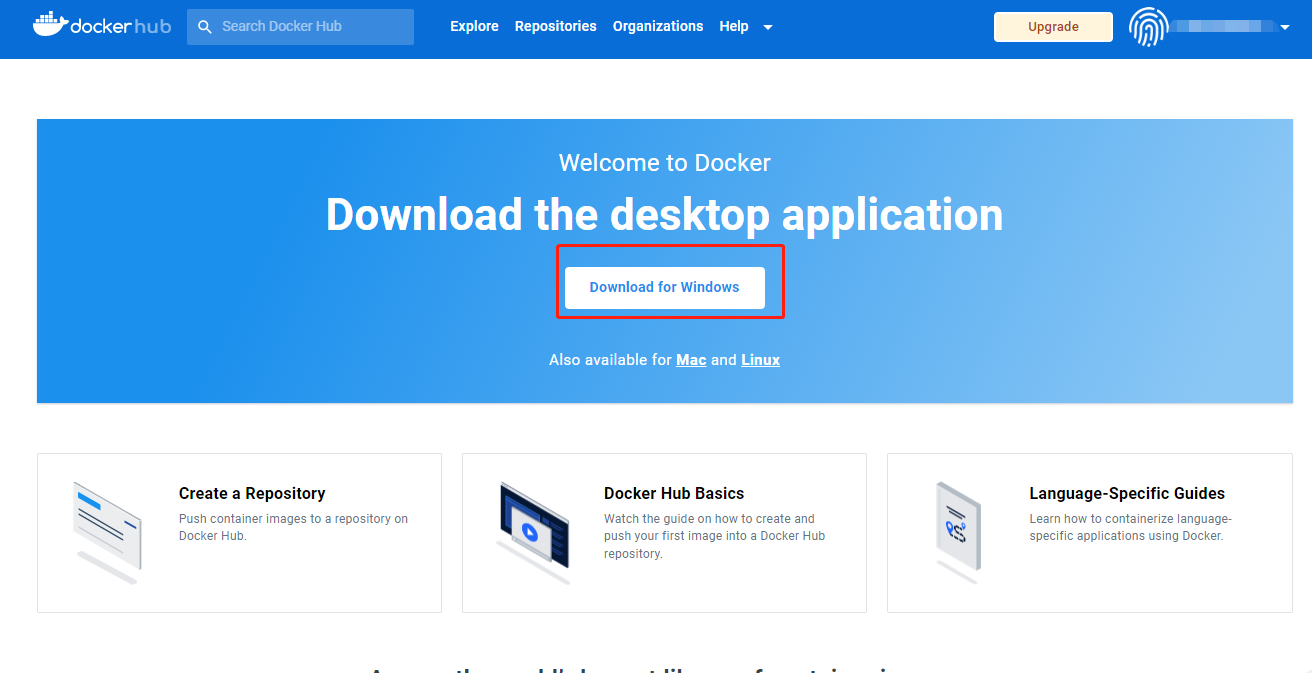Click the Search Docker Hub input field
Image resolution: width=1312 pixels, height=673 pixels.
(300, 26)
